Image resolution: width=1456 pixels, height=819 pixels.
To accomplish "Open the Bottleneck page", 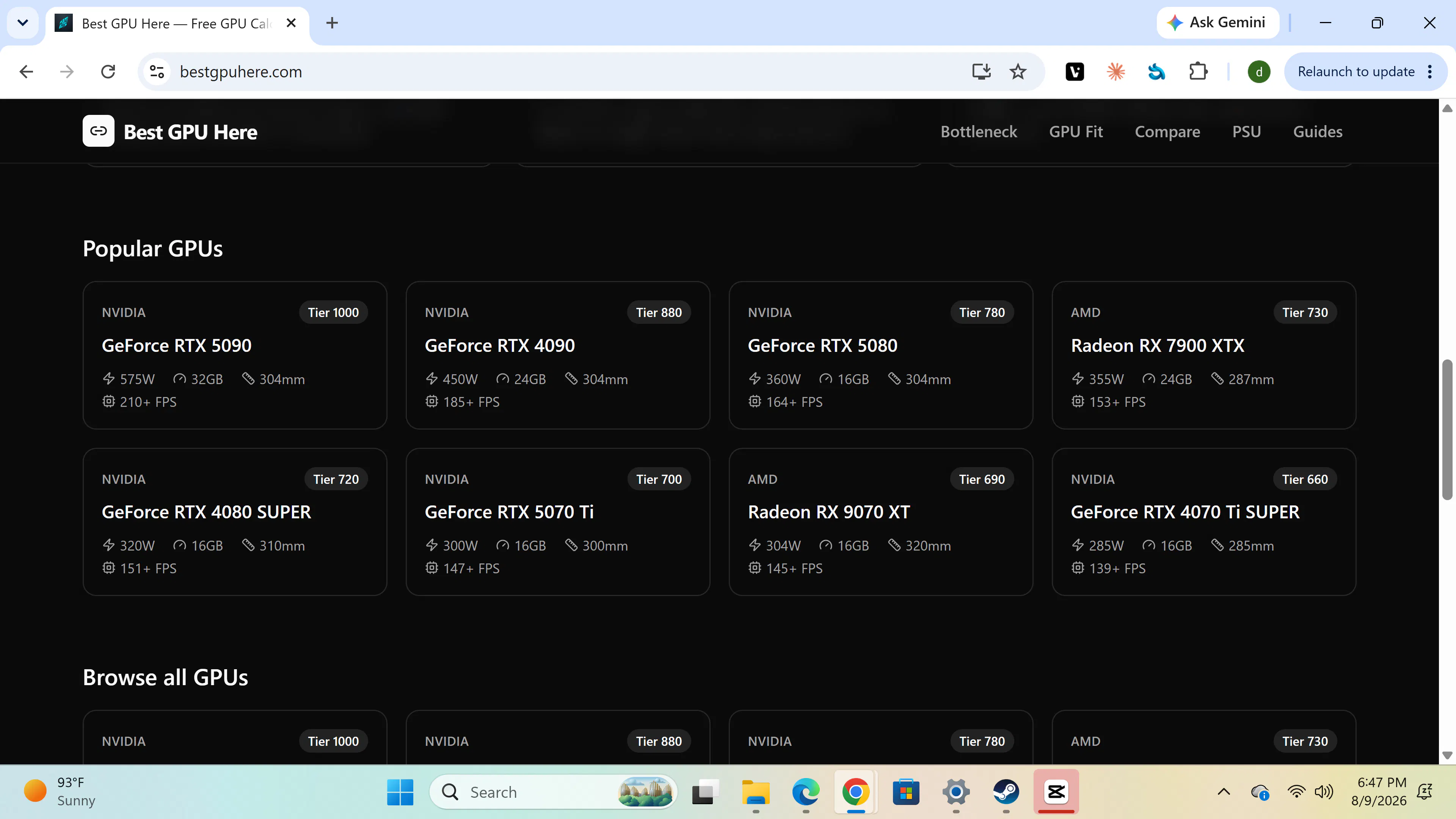I will coord(978,132).
